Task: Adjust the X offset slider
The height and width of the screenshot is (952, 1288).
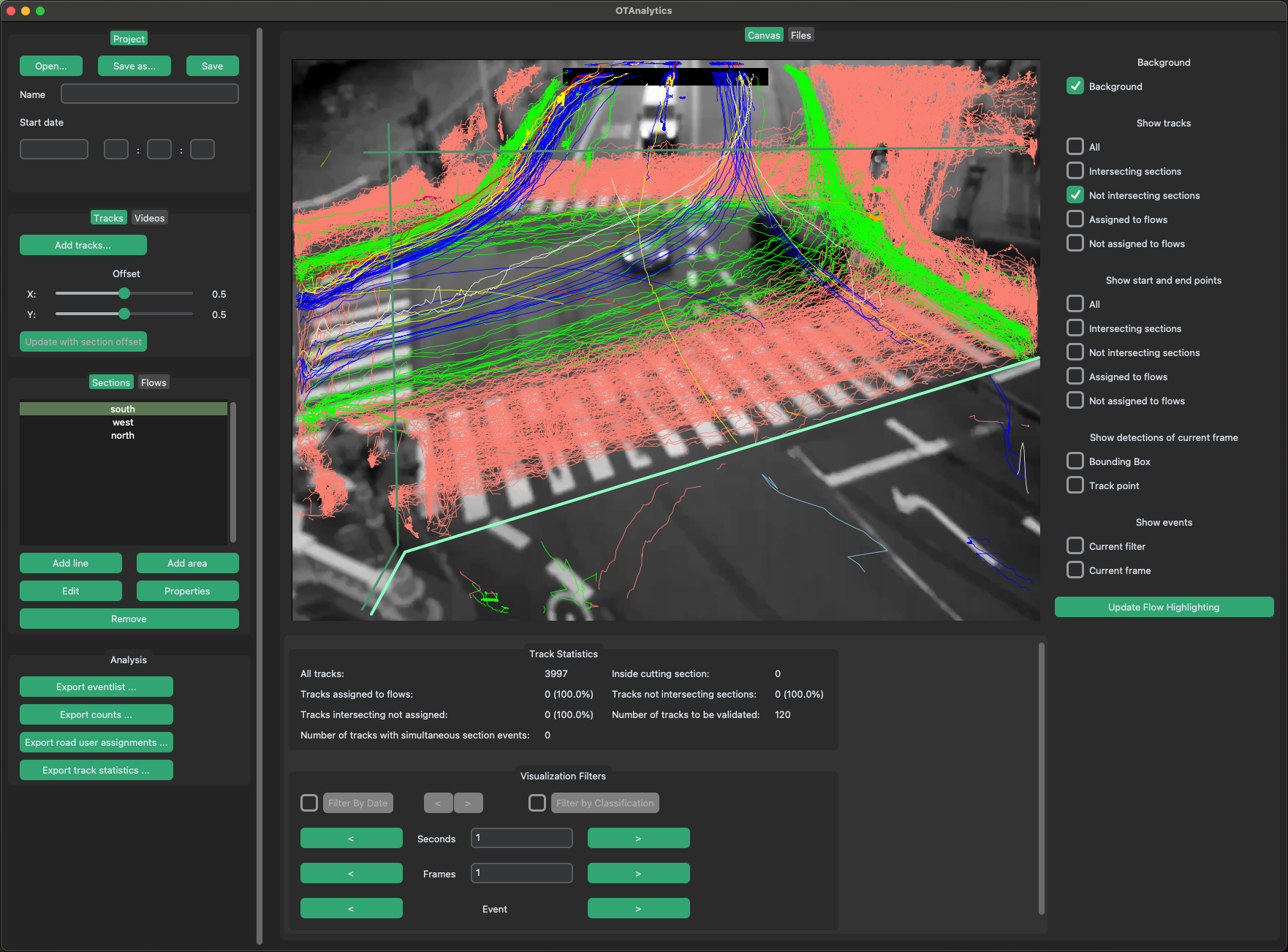Action: [124, 293]
